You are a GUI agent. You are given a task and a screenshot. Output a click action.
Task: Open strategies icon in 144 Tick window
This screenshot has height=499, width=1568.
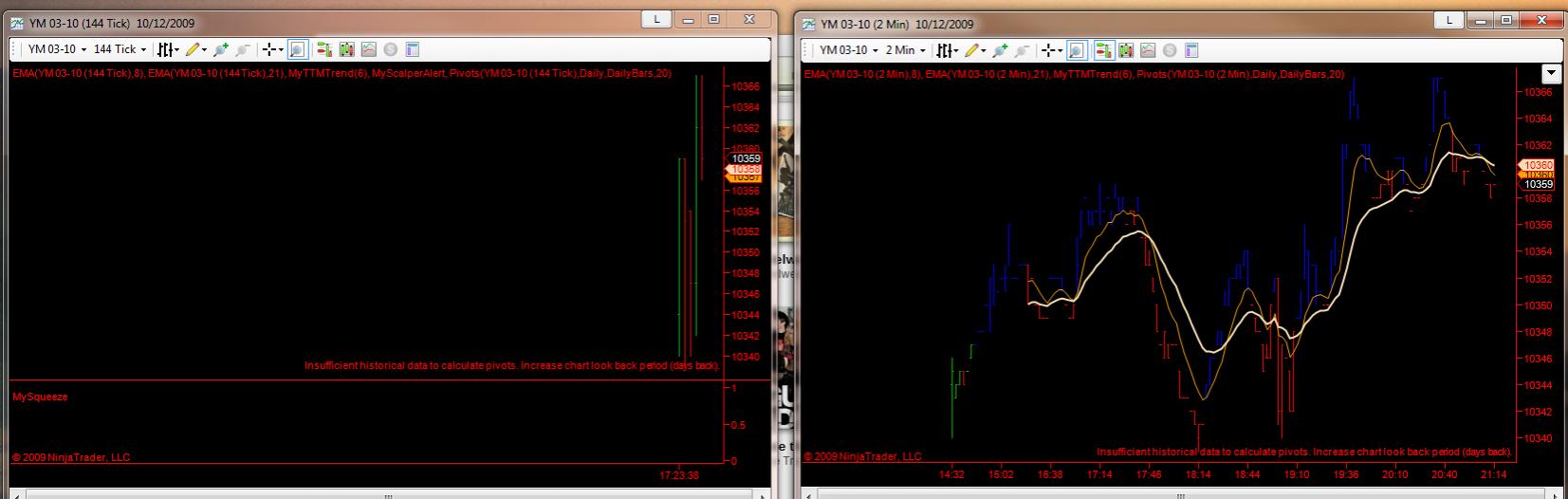[x=390, y=49]
